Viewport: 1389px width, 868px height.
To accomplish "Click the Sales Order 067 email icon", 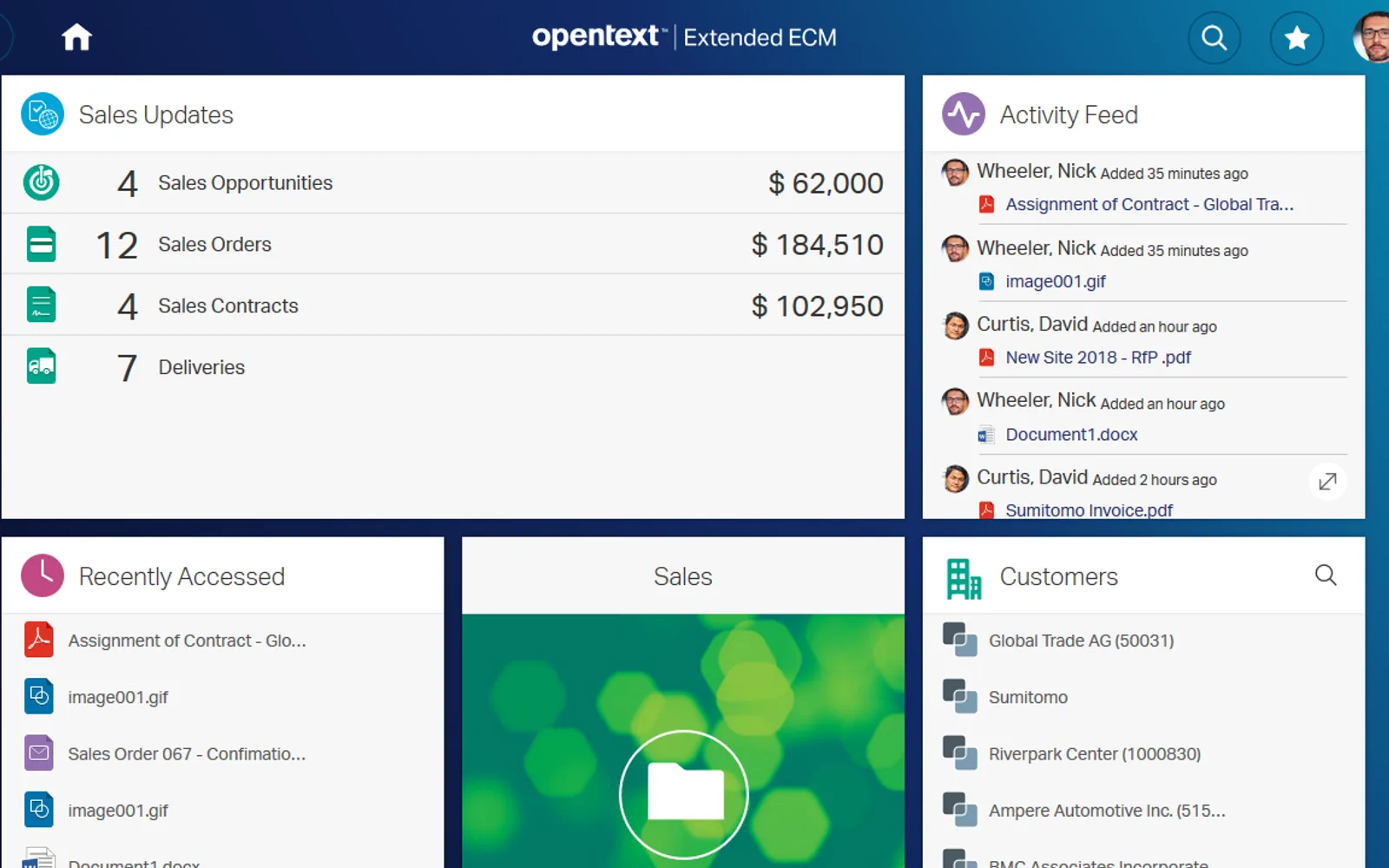I will tap(39, 753).
